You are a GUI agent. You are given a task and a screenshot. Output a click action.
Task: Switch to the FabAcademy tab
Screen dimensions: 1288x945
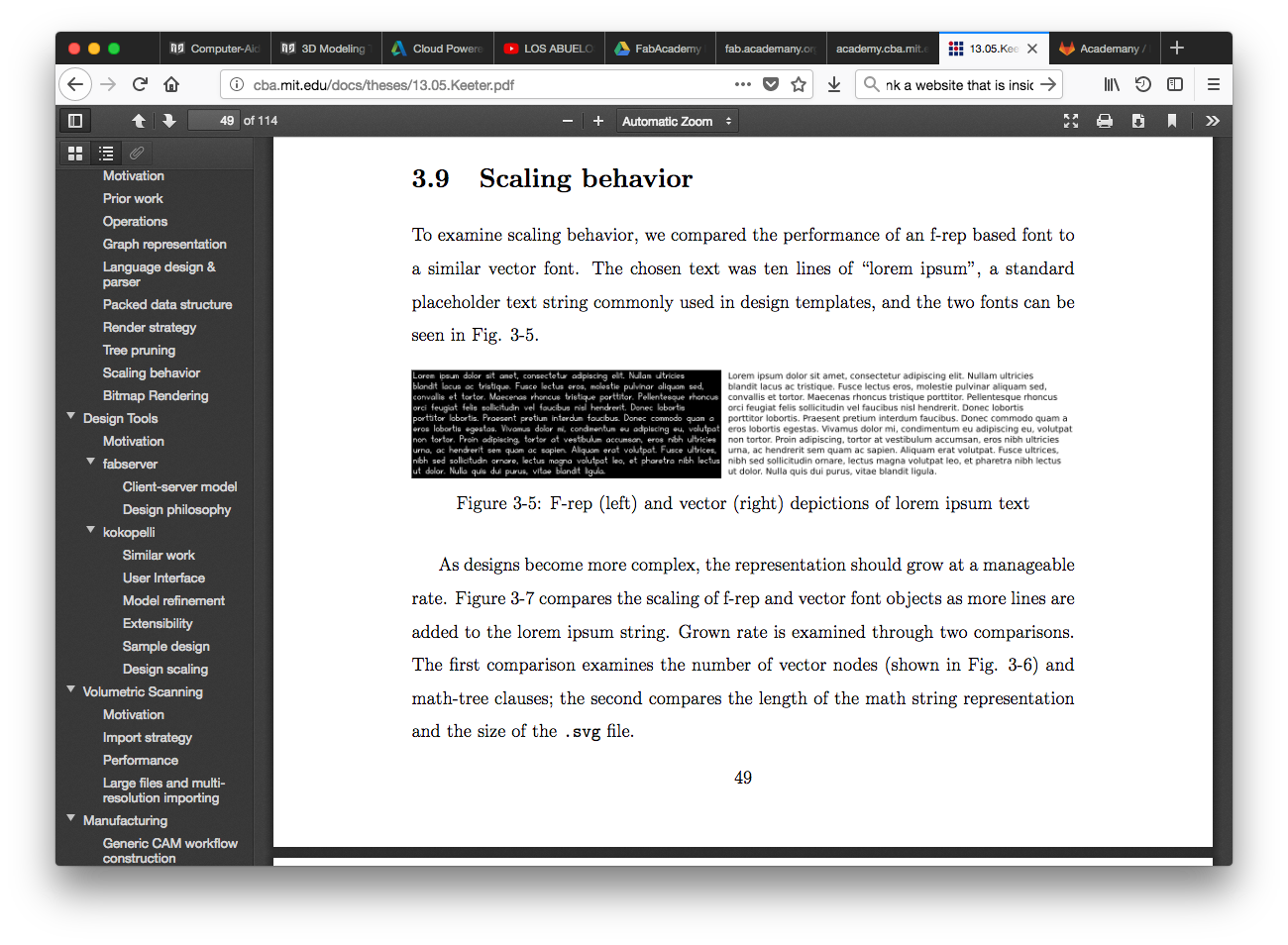pyautogui.click(x=659, y=49)
